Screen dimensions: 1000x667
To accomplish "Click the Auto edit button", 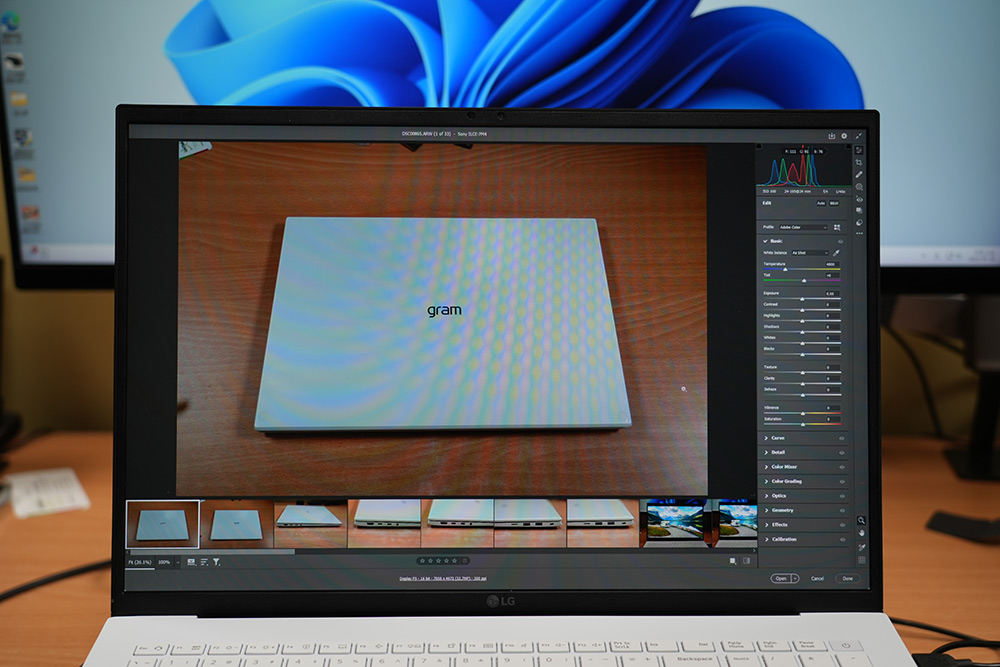I will coord(821,203).
